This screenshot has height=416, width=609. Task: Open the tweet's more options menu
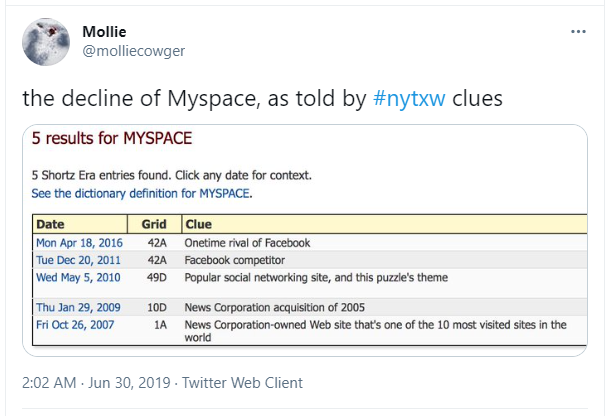tap(578, 31)
